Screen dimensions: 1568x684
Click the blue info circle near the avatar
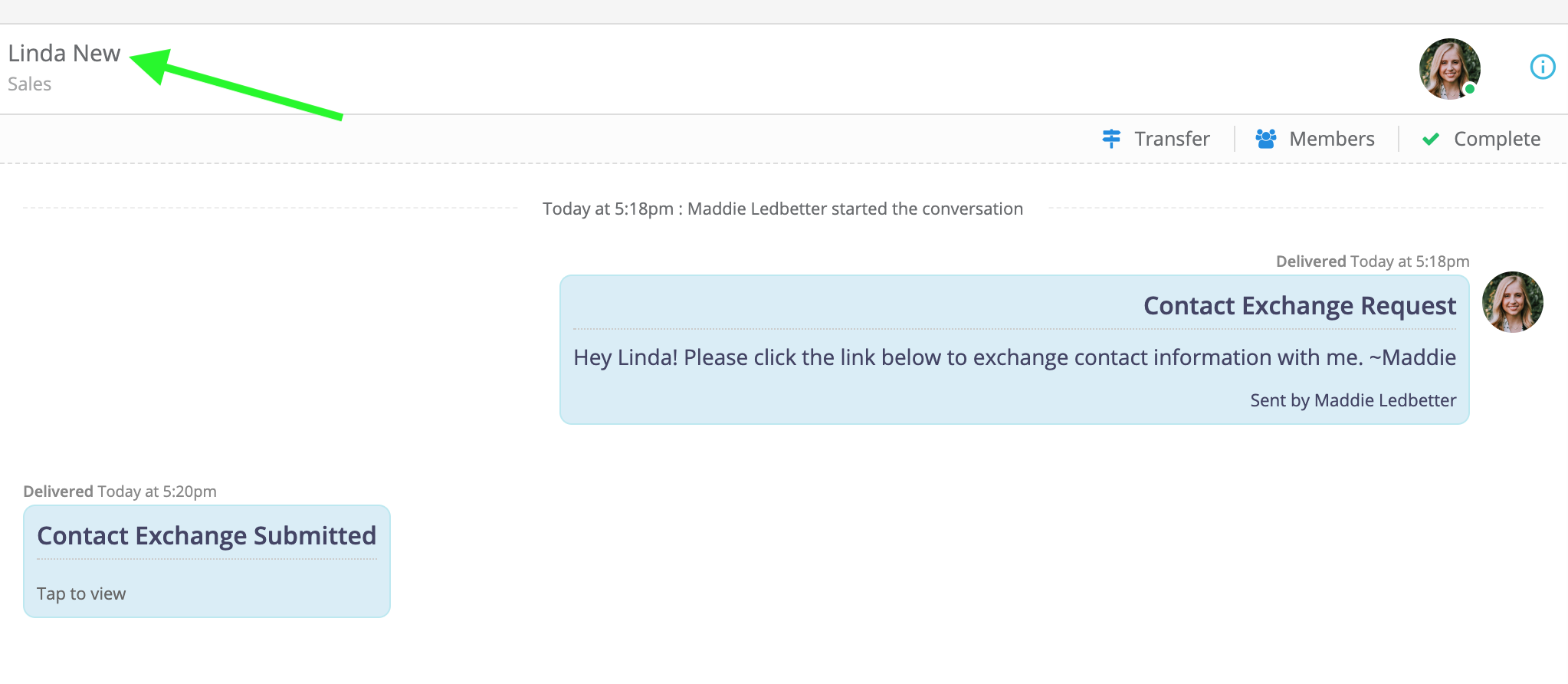(1542, 67)
